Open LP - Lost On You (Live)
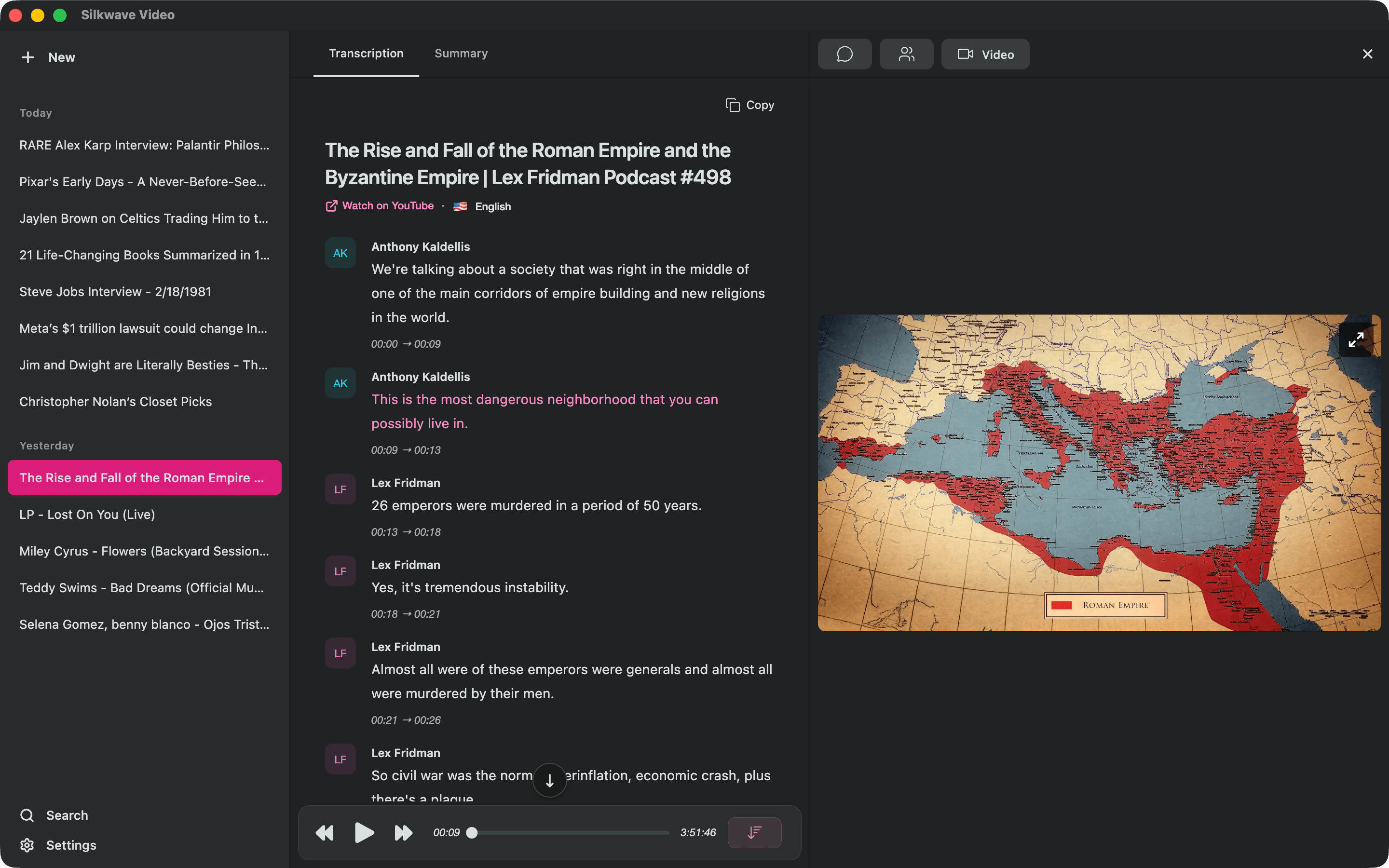 point(144,515)
